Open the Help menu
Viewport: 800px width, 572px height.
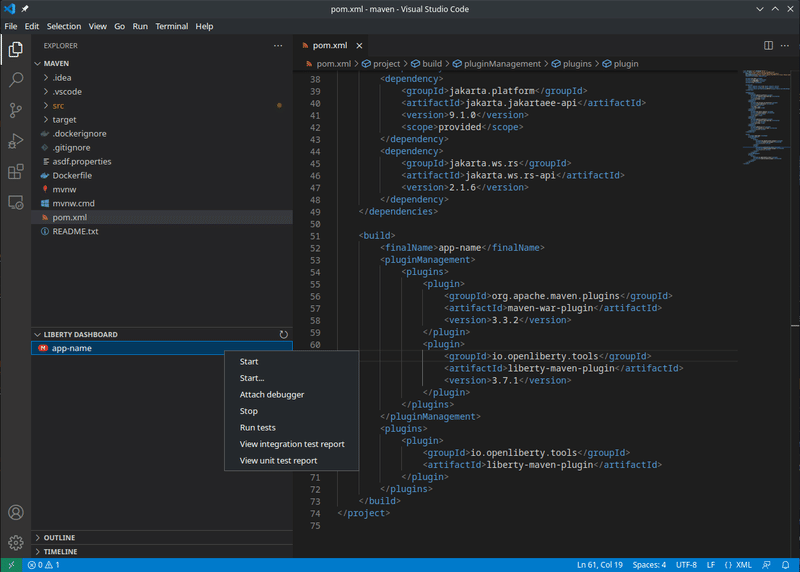tap(204, 26)
